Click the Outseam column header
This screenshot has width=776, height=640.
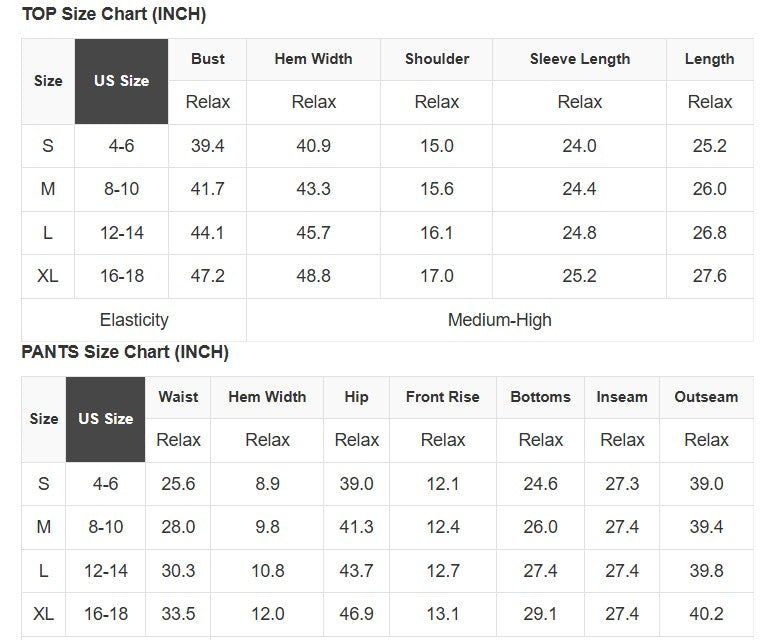(706, 397)
